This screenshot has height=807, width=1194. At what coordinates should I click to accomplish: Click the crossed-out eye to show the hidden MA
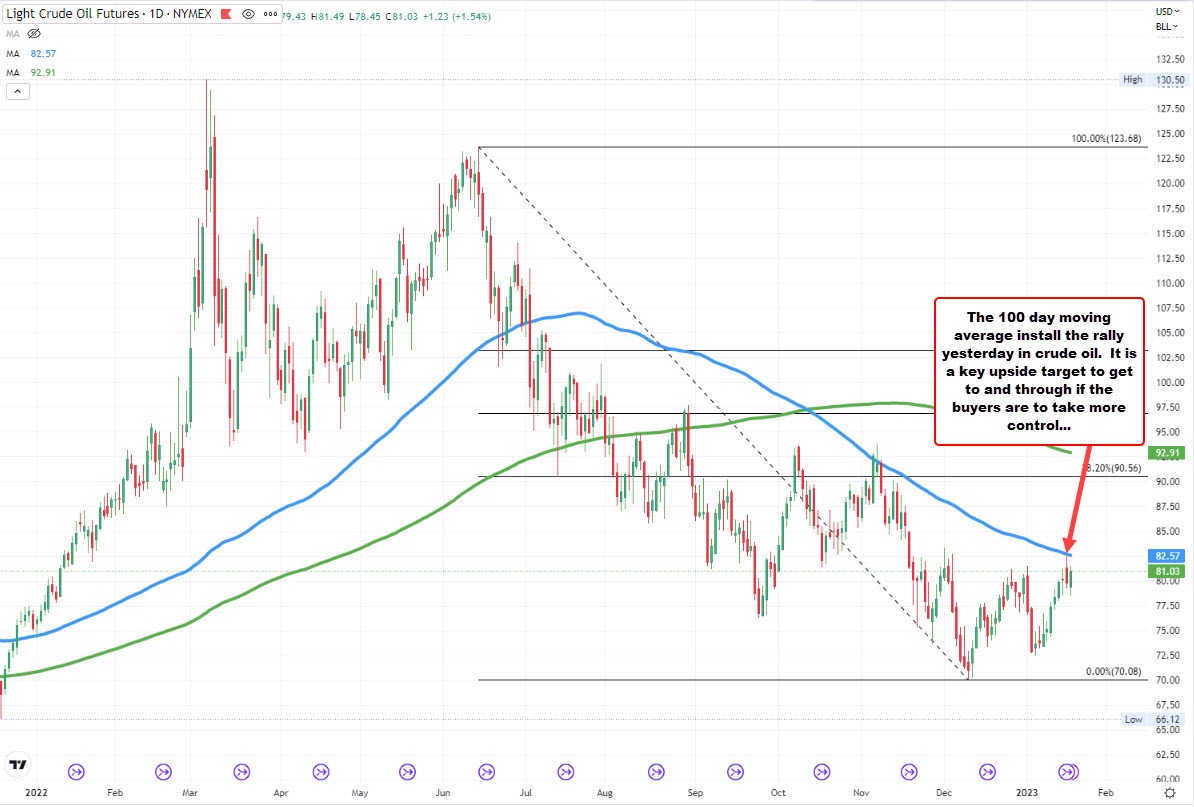pos(35,33)
